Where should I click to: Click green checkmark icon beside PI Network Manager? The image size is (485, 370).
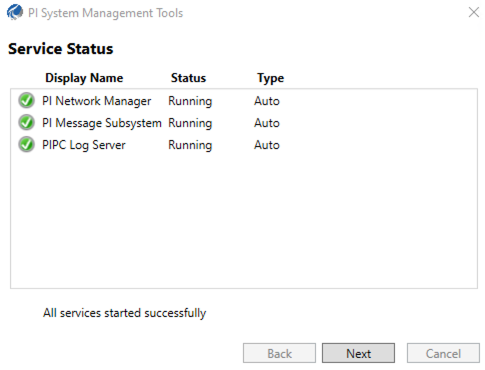click(x=26, y=101)
